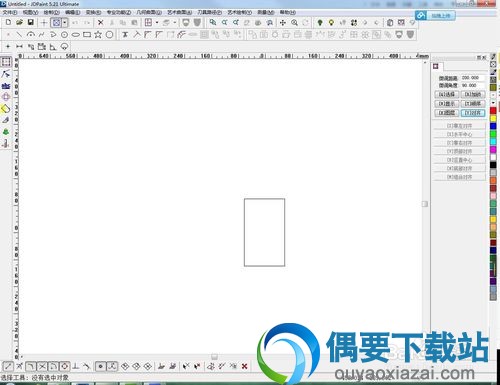Click the black X delete icon in top toolbar
The image size is (500, 385).
100,22
